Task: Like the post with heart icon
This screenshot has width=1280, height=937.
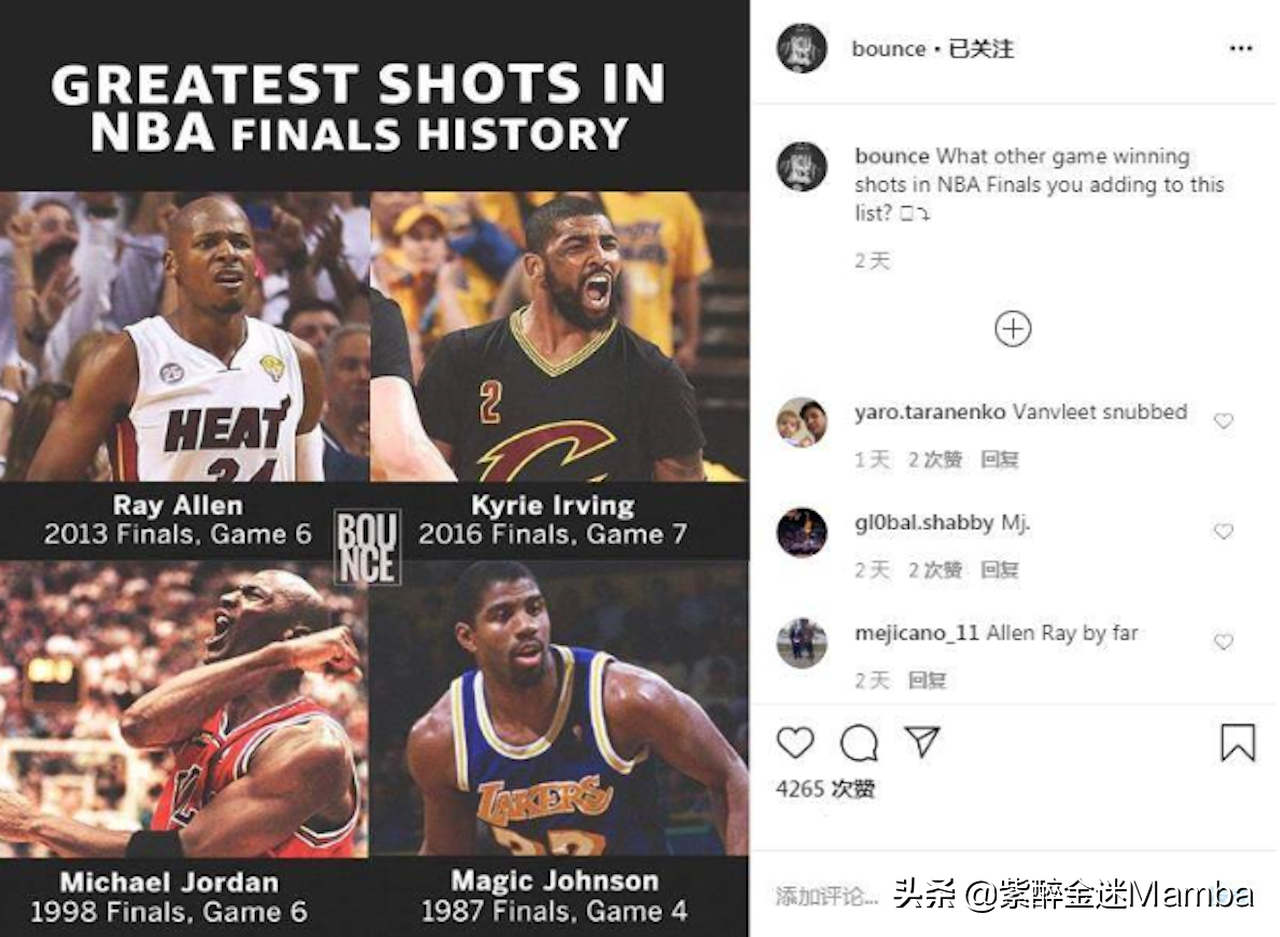Action: click(x=795, y=742)
